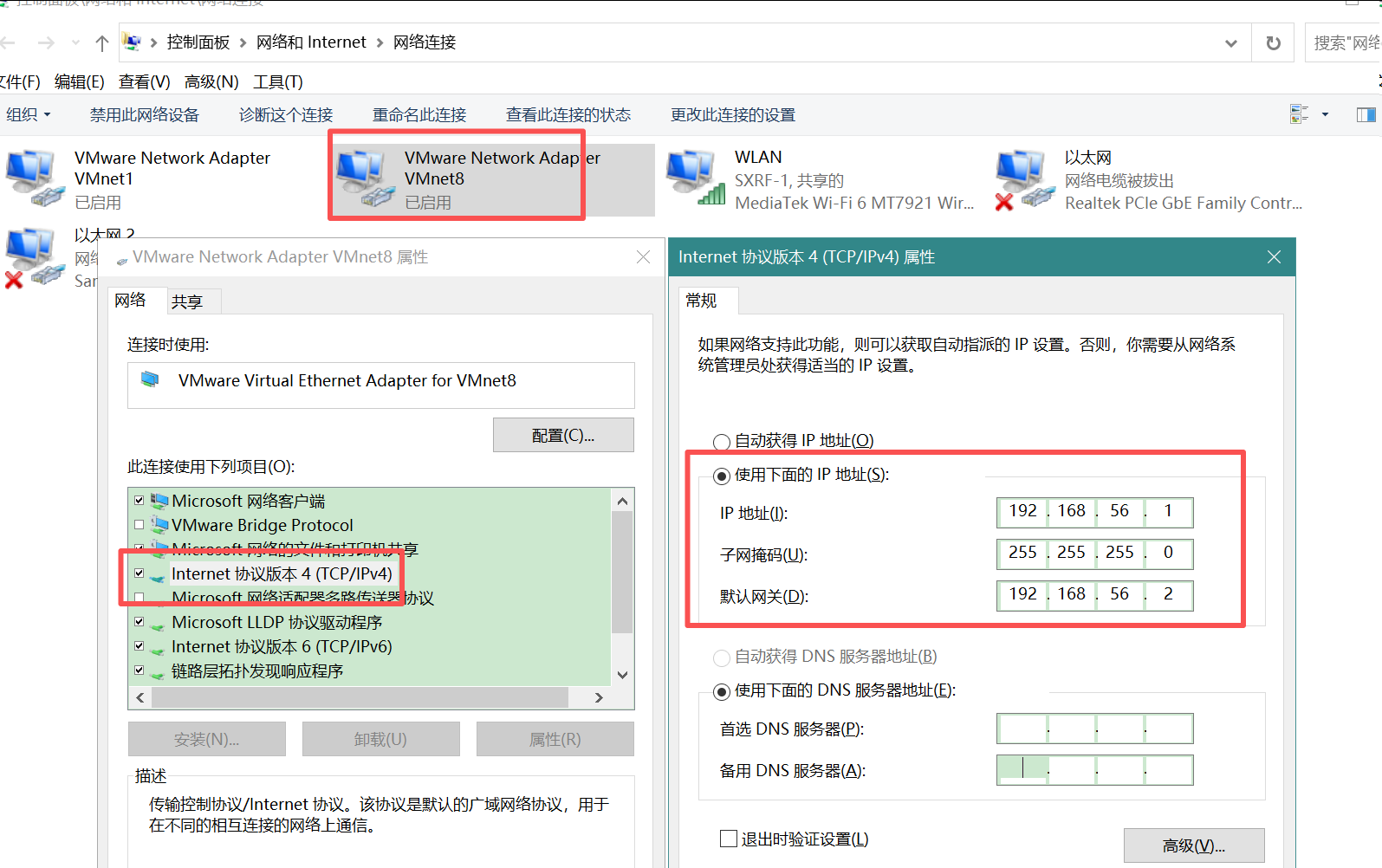Close the VMnet8 属性 dialog
The image size is (1382, 868).
pyautogui.click(x=643, y=256)
